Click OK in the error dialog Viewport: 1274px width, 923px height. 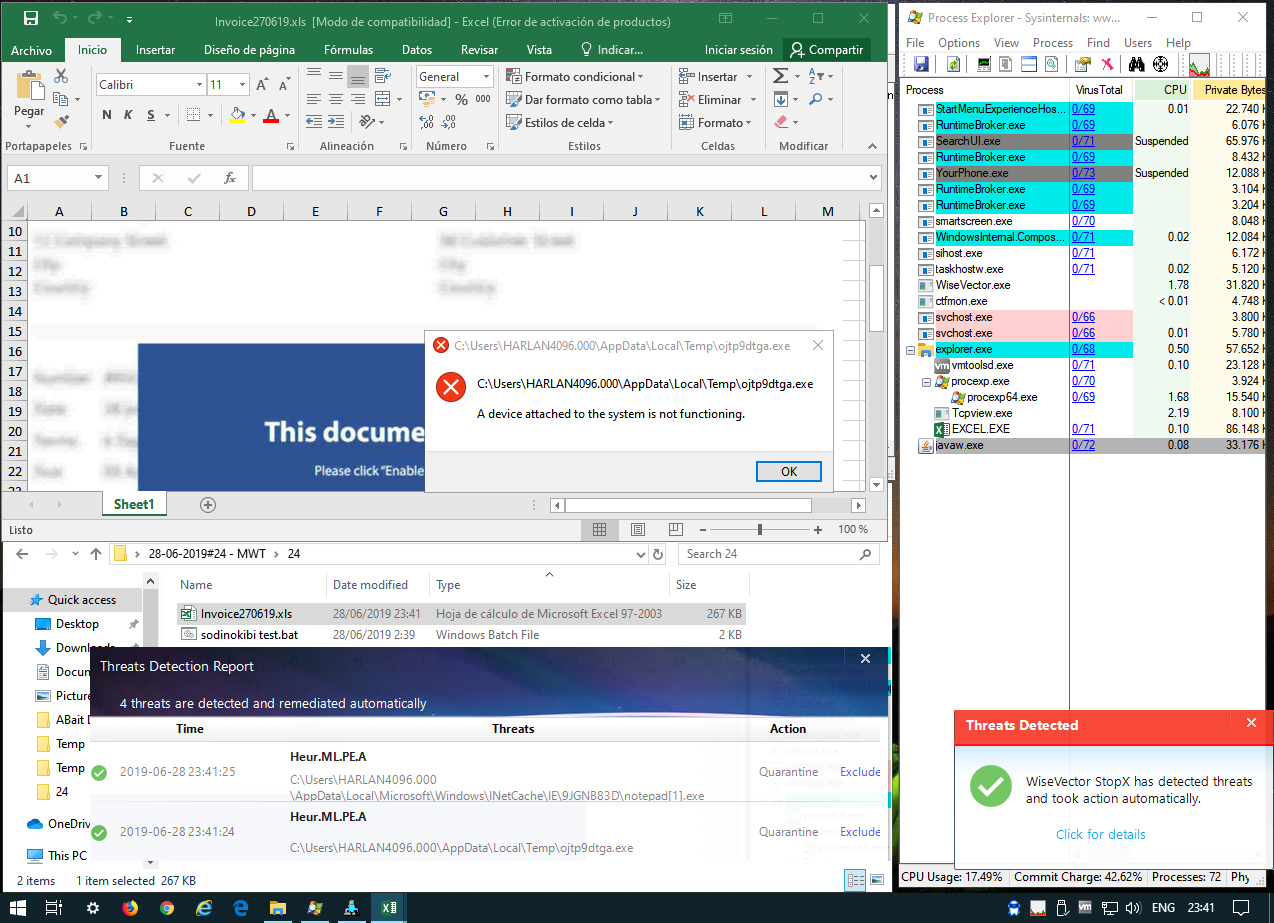coord(789,471)
